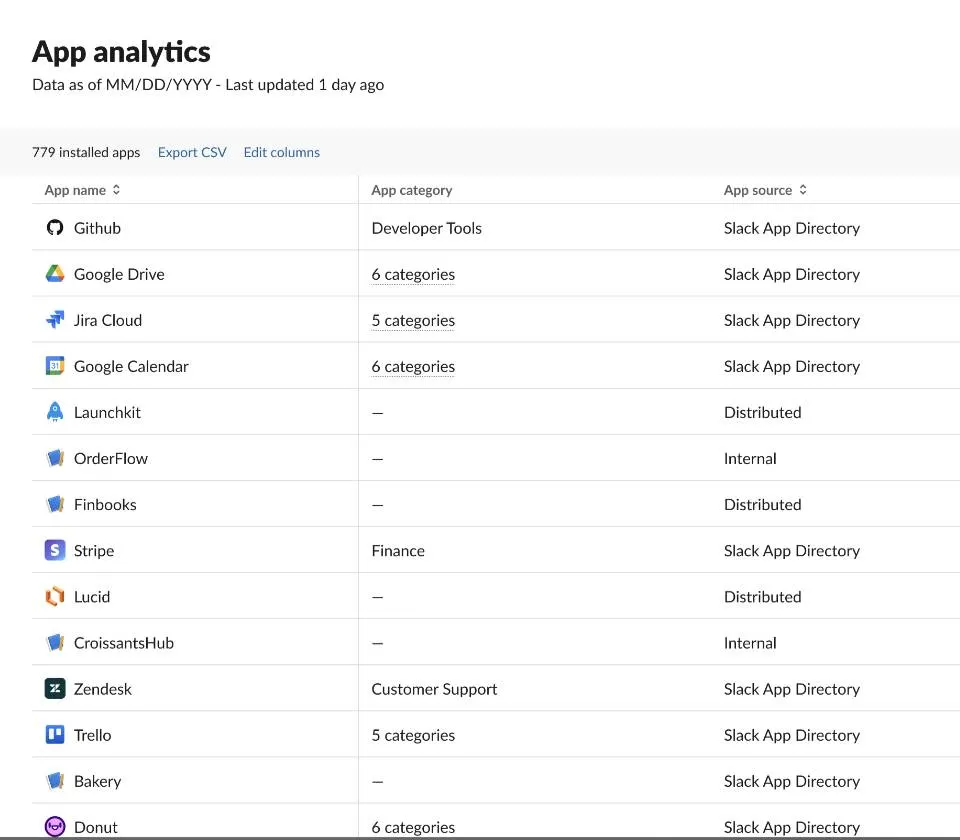
Task: Show Google Drive's 6 categories
Action: [x=413, y=274]
